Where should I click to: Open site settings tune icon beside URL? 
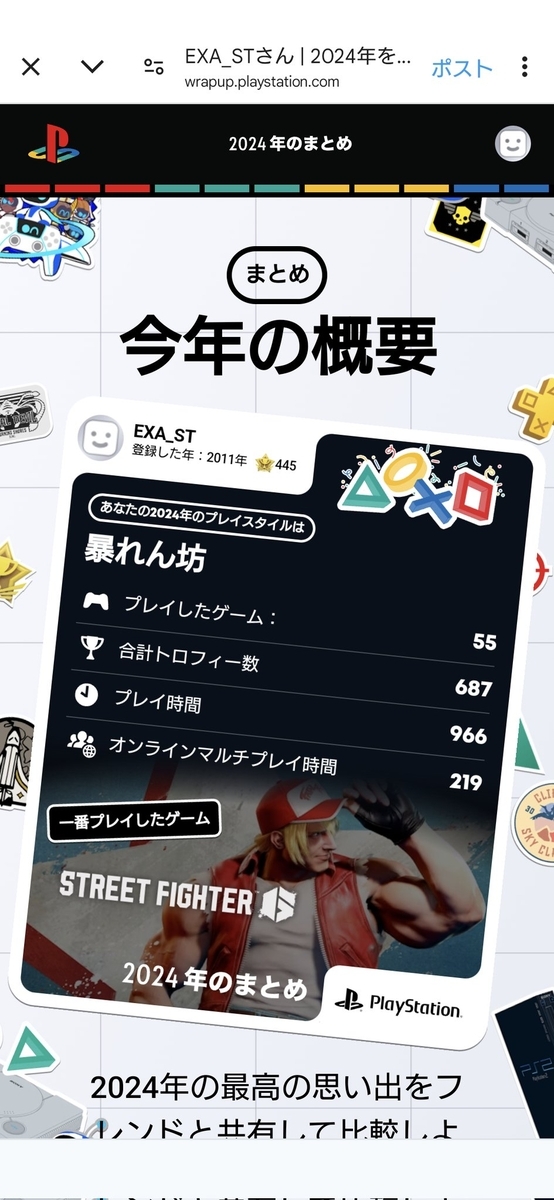(x=153, y=67)
